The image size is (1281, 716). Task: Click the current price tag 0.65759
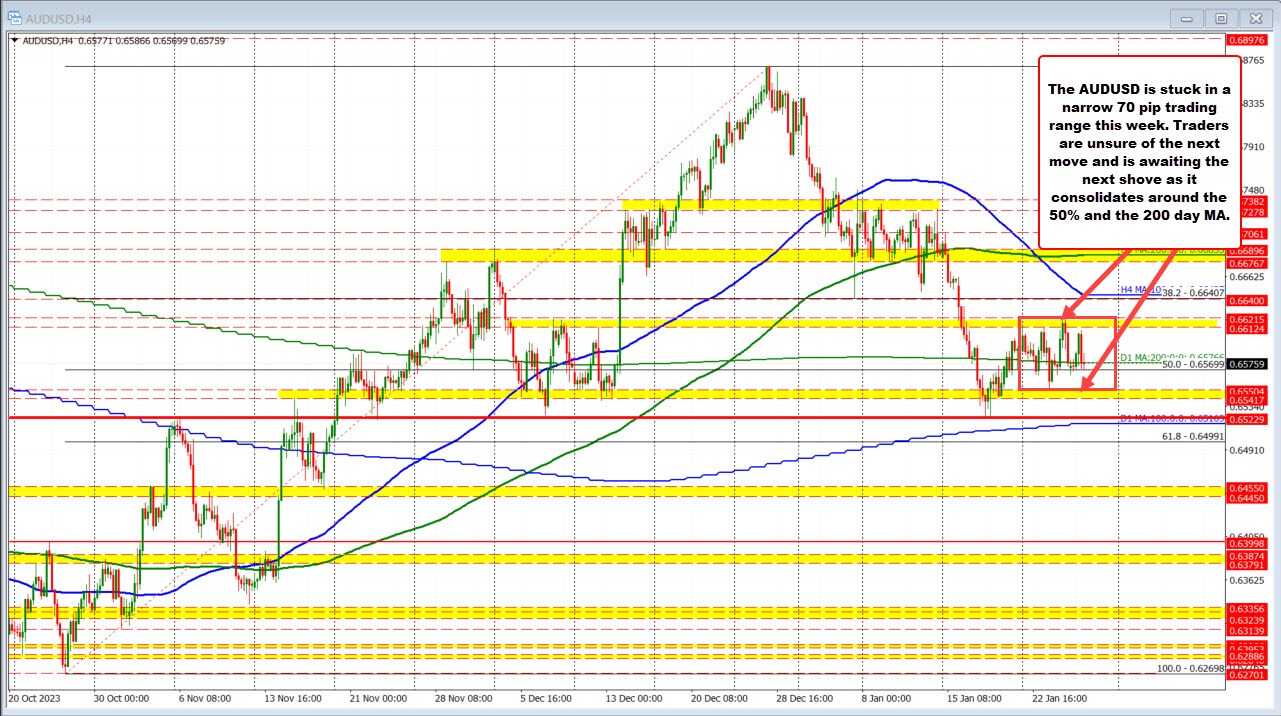tap(1246, 363)
